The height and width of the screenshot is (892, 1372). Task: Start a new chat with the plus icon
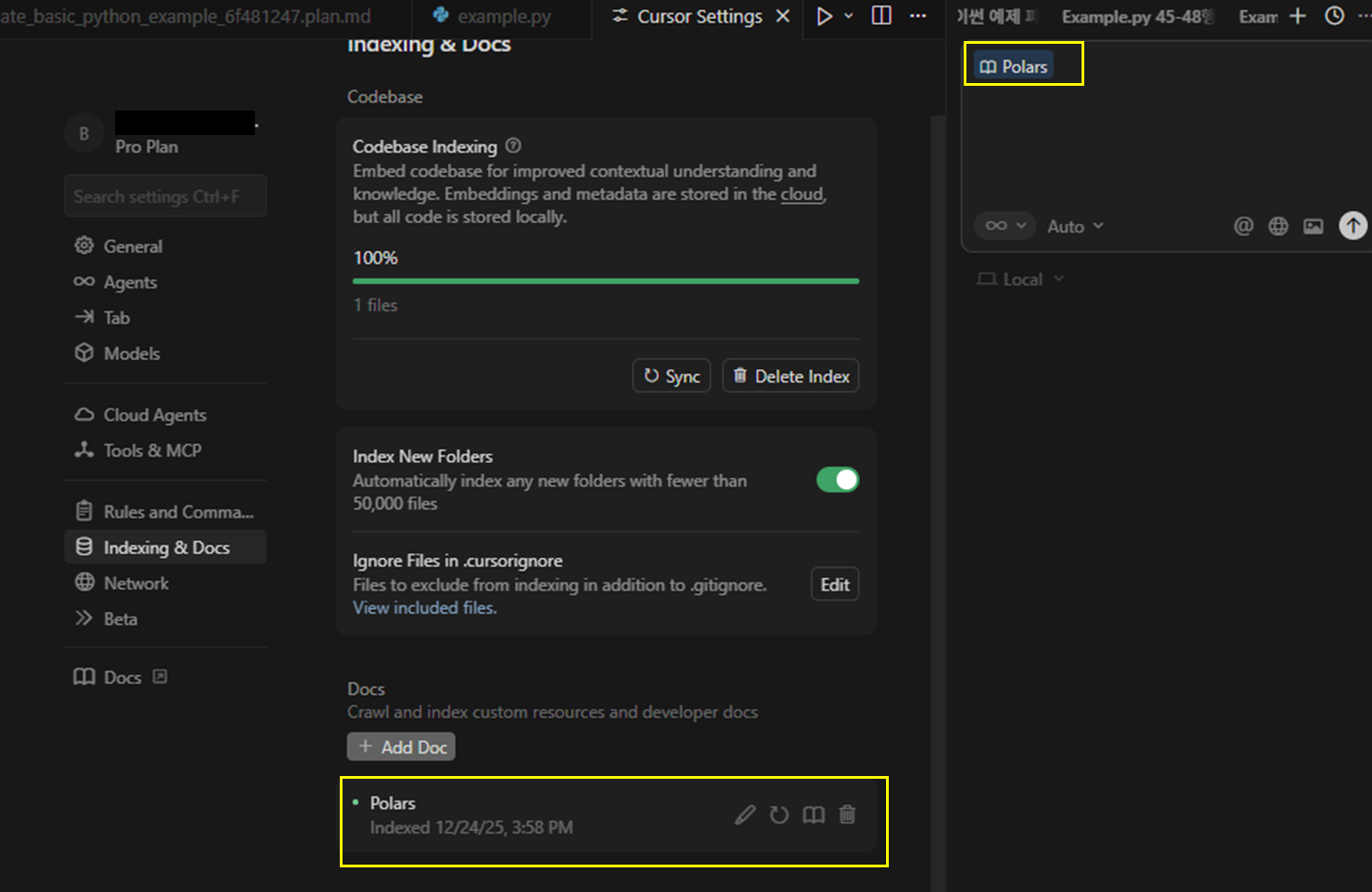1297,16
